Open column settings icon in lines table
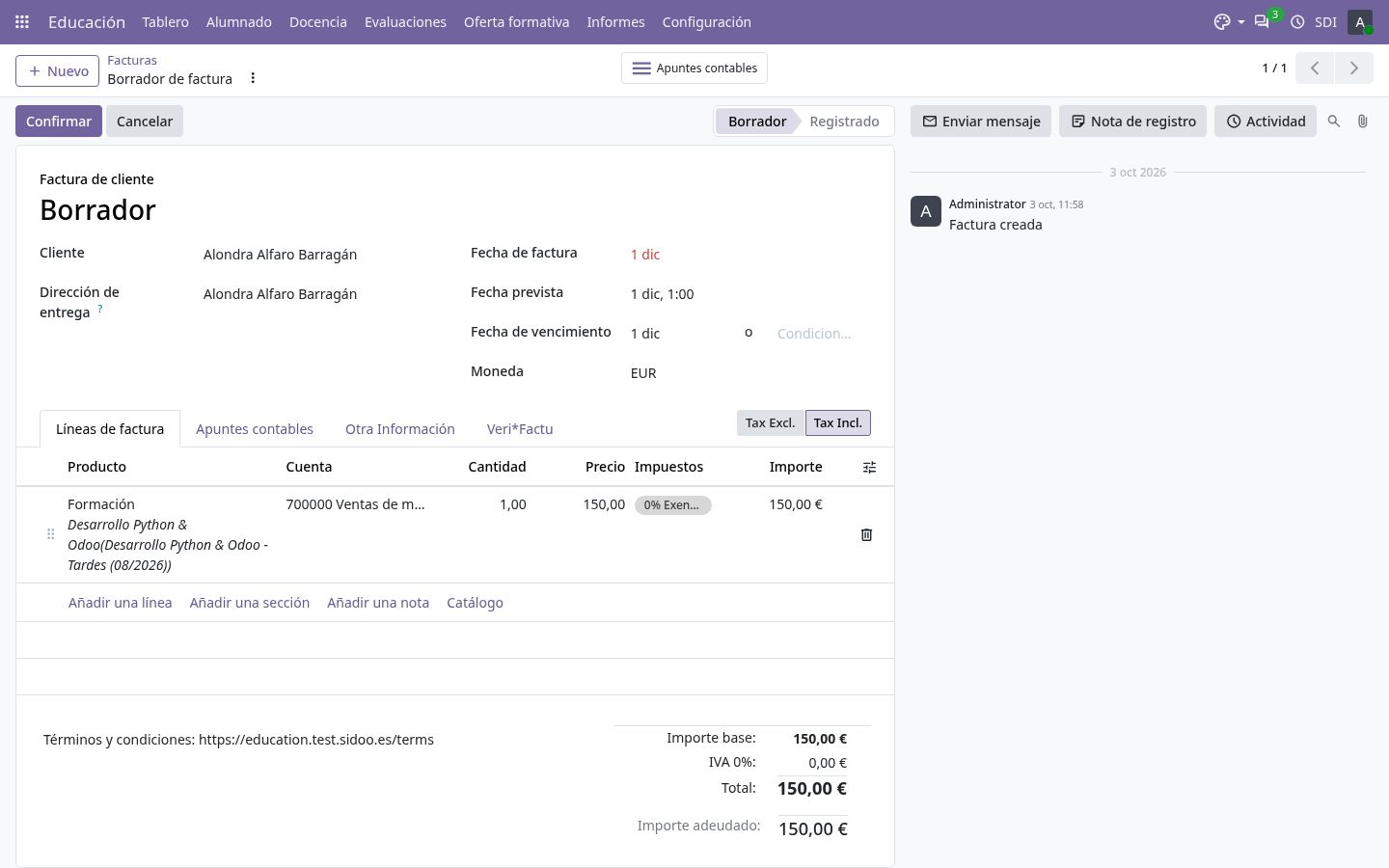This screenshot has width=1389, height=868. point(869,467)
